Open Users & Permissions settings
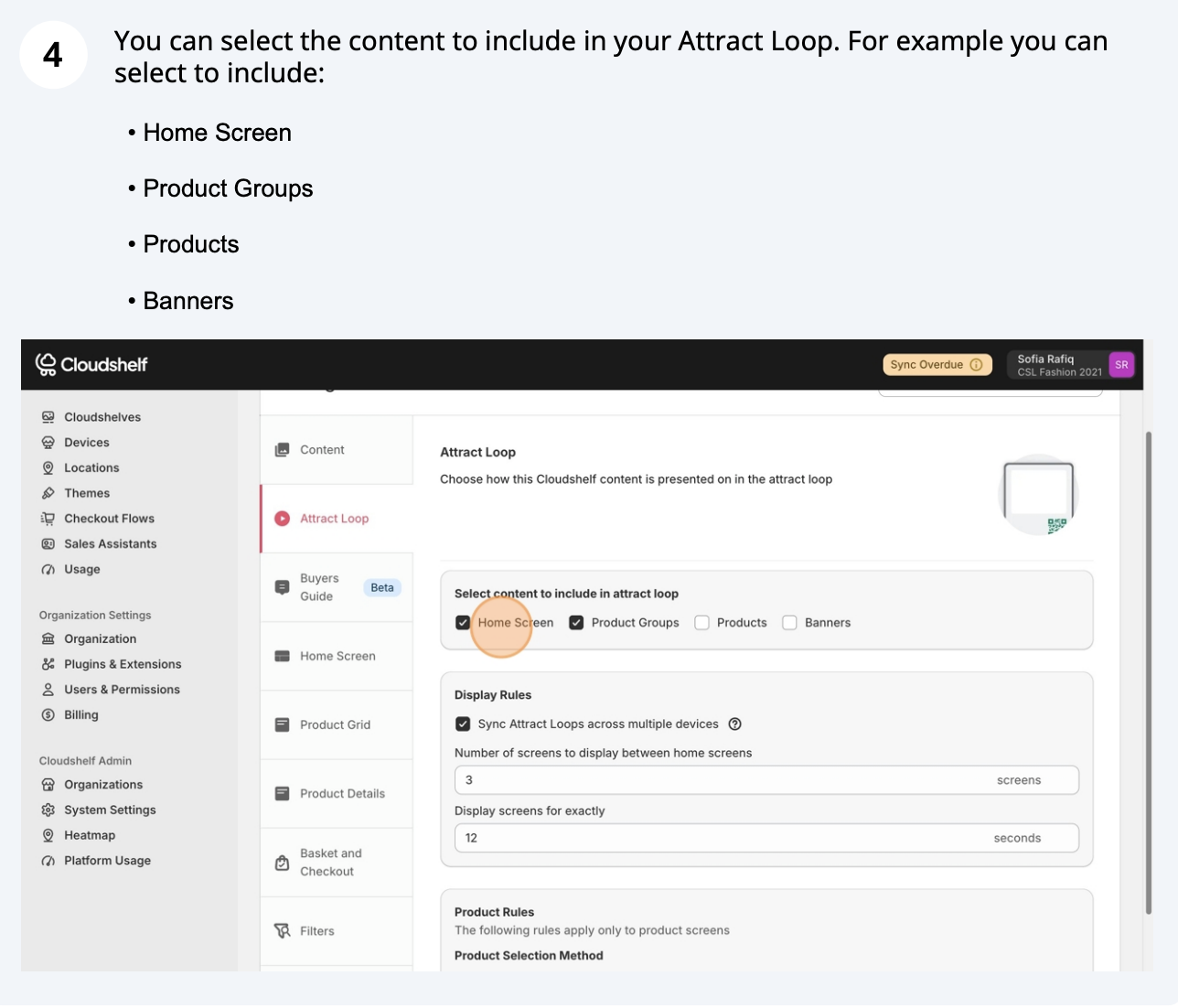The width and height of the screenshot is (1178, 1008). click(x=122, y=690)
